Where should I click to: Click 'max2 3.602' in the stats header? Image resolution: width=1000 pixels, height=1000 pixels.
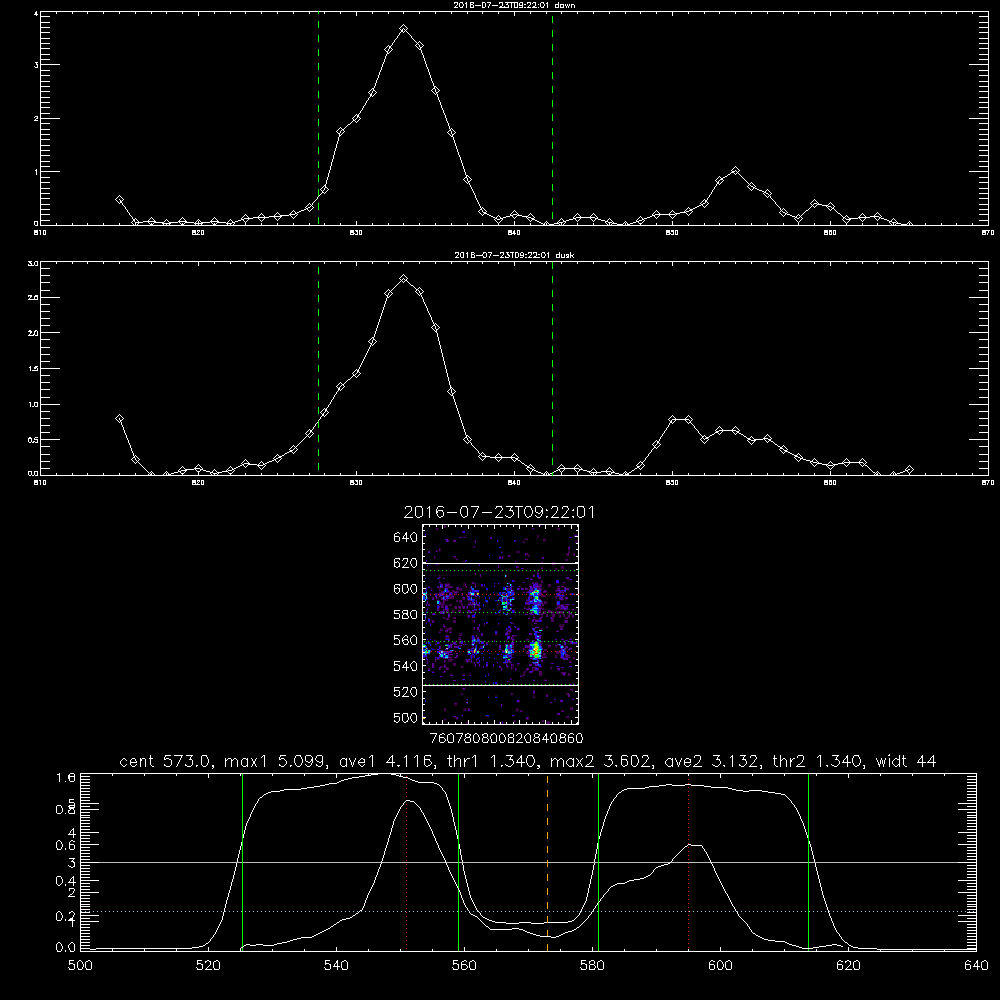[600, 761]
